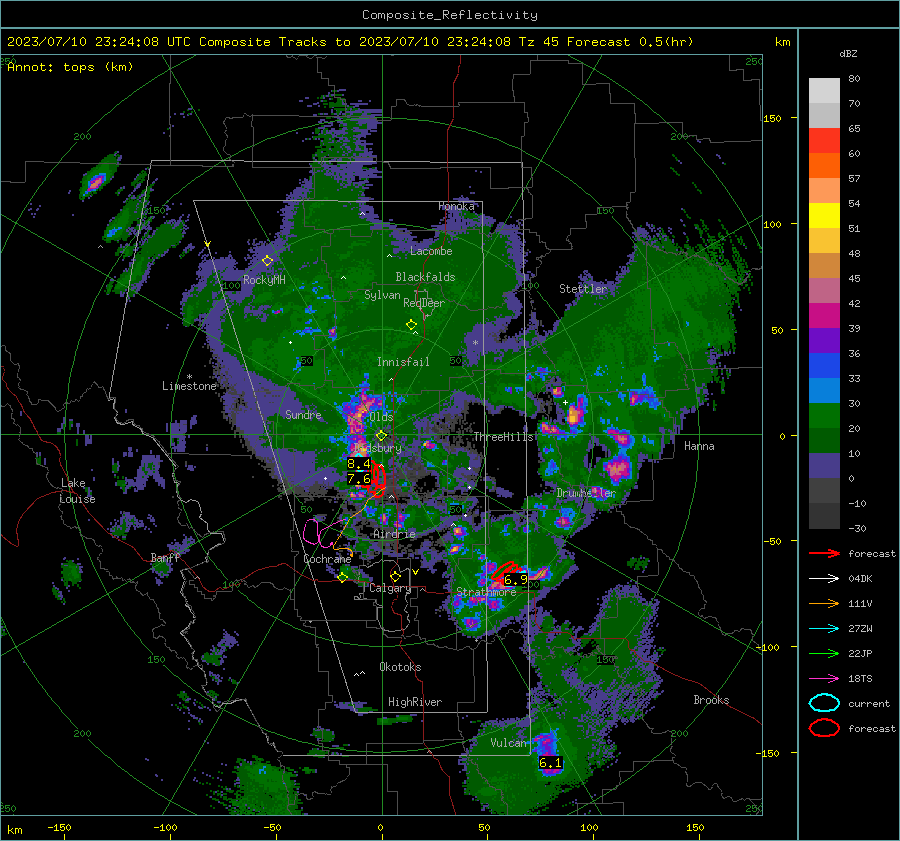
Task: Click the UTC Composite Tracks timestamp header
Action: click(x=350, y=42)
